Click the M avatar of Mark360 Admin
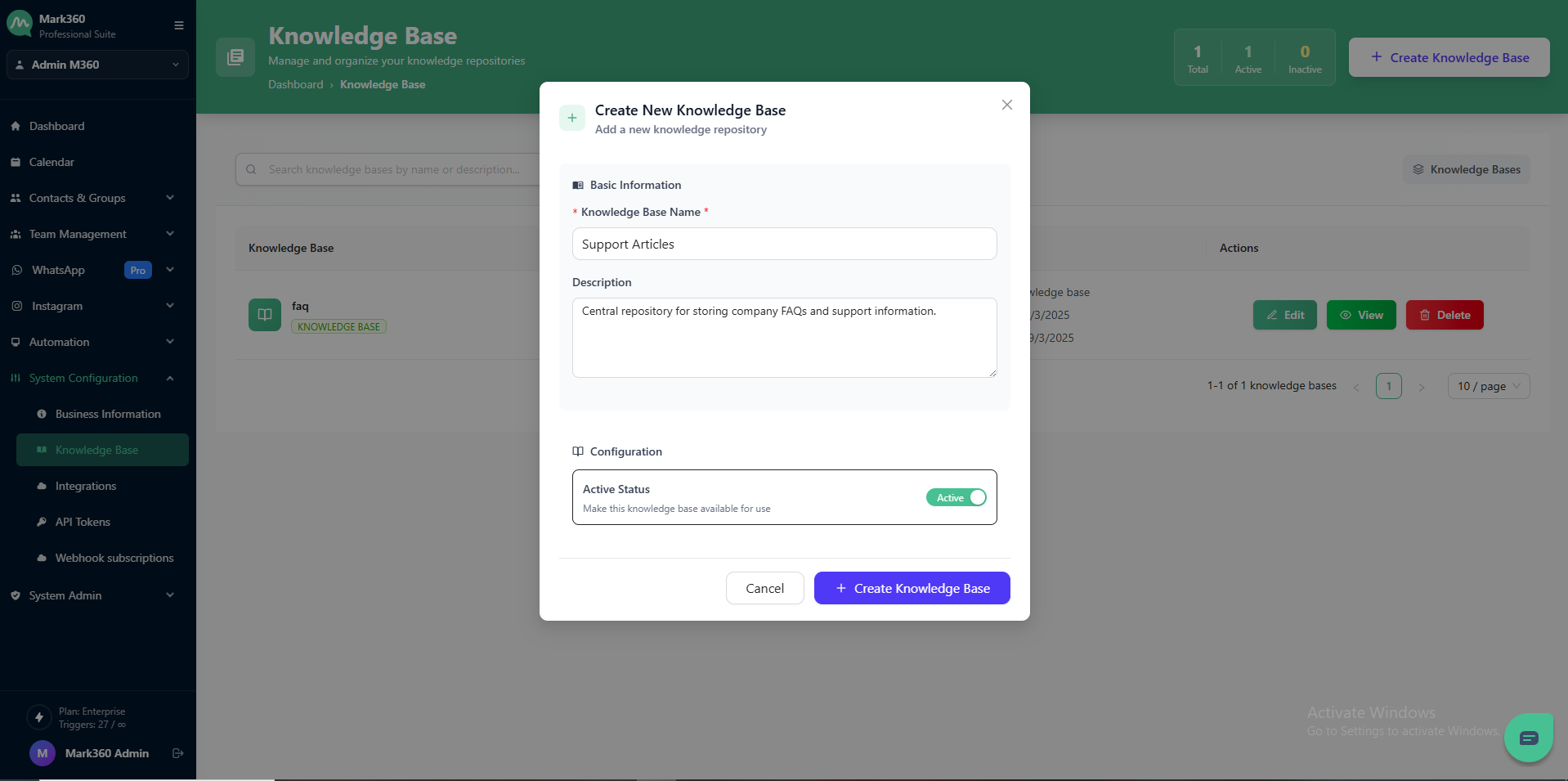This screenshot has width=1568, height=781. pos(43,753)
